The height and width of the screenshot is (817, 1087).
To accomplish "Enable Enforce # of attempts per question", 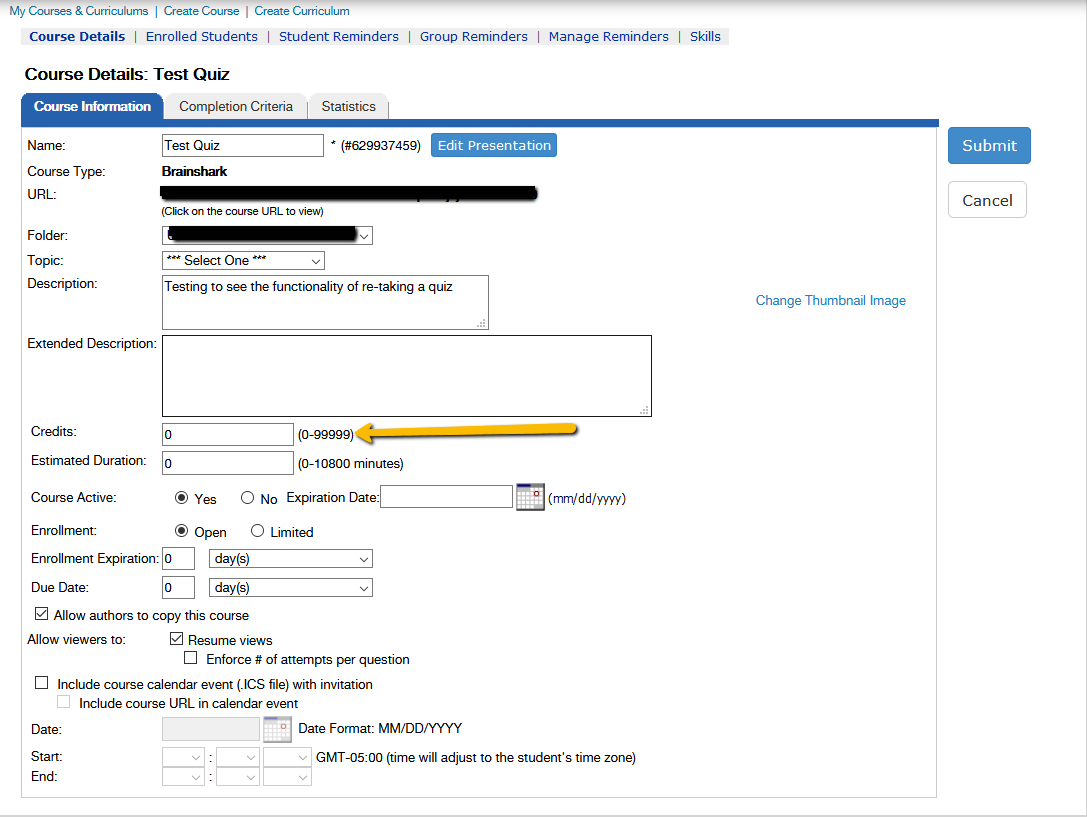I will (x=191, y=658).
